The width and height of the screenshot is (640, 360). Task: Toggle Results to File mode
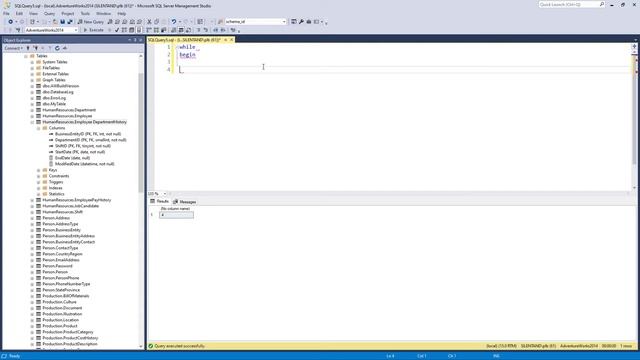189,30
